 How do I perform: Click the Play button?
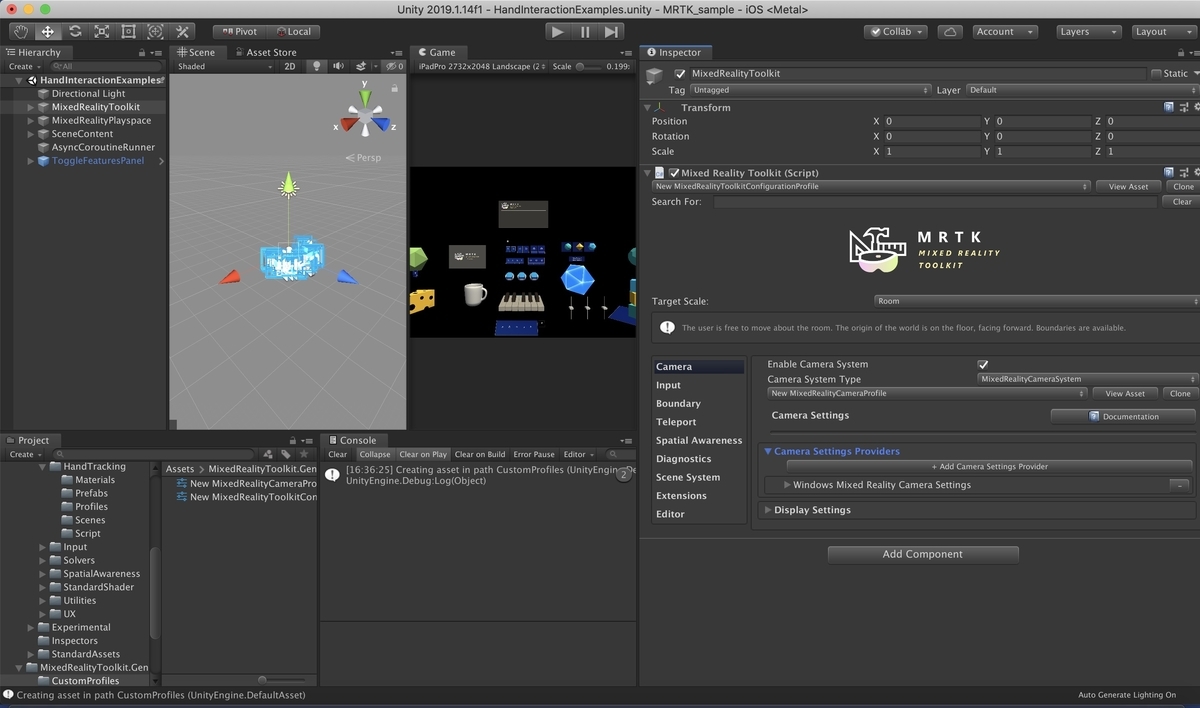558,32
